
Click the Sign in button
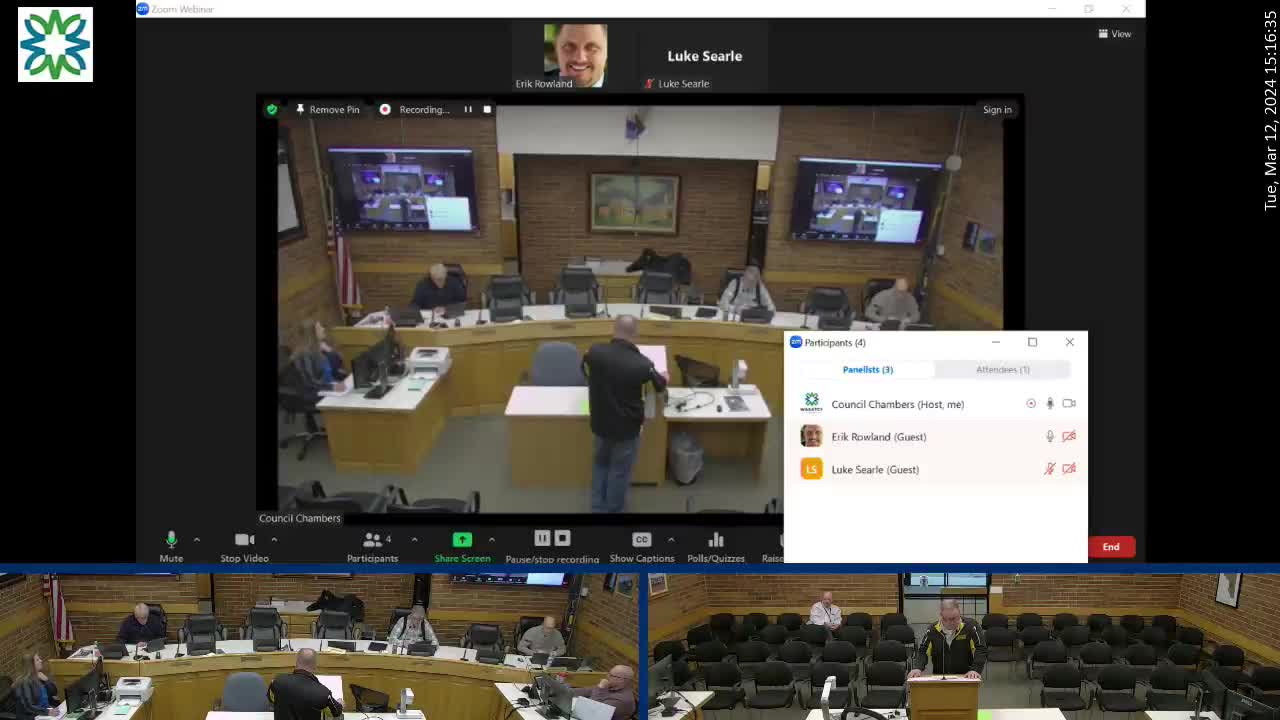click(x=997, y=110)
